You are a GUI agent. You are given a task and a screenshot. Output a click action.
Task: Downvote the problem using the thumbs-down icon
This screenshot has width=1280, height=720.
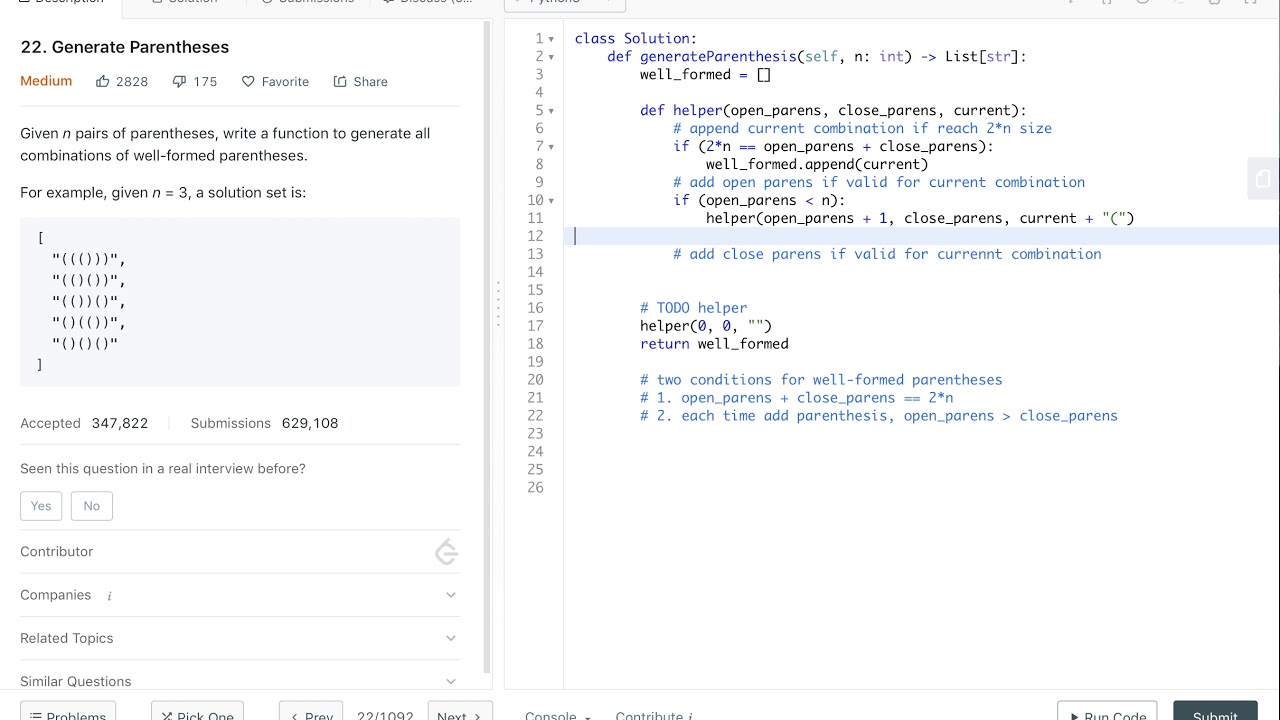pyautogui.click(x=179, y=82)
